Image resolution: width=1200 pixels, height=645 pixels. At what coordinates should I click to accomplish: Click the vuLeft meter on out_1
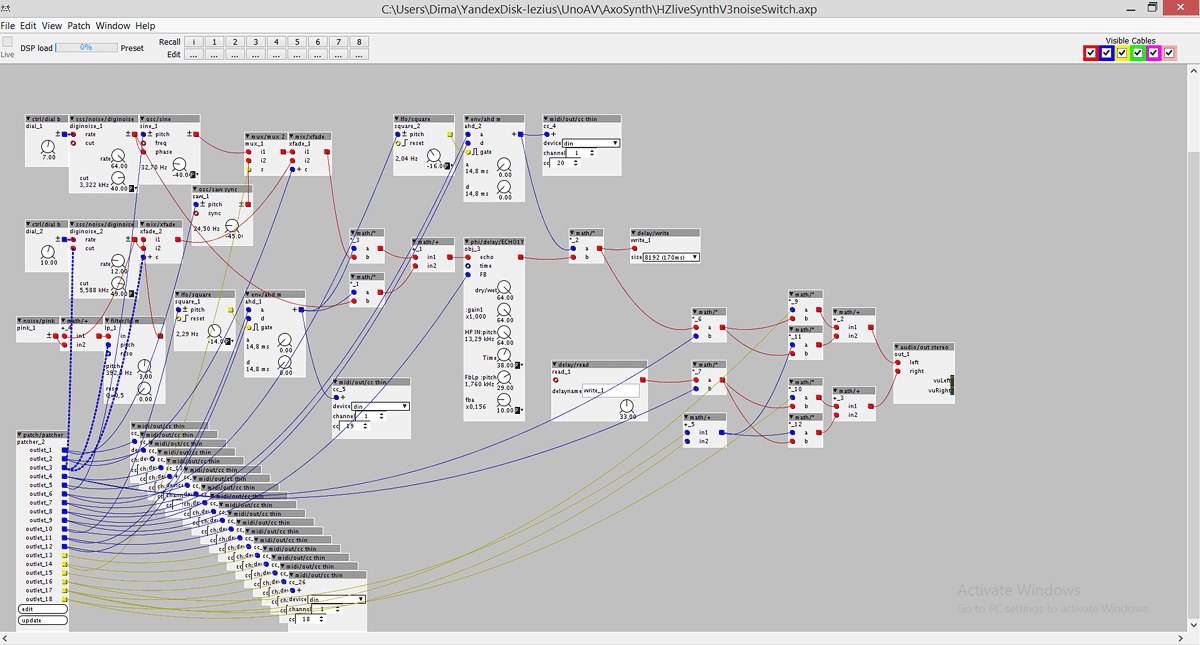point(953,380)
